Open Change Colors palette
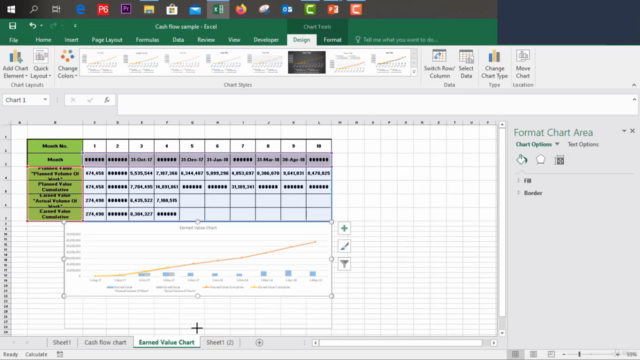The height and width of the screenshot is (360, 640). [x=67, y=64]
